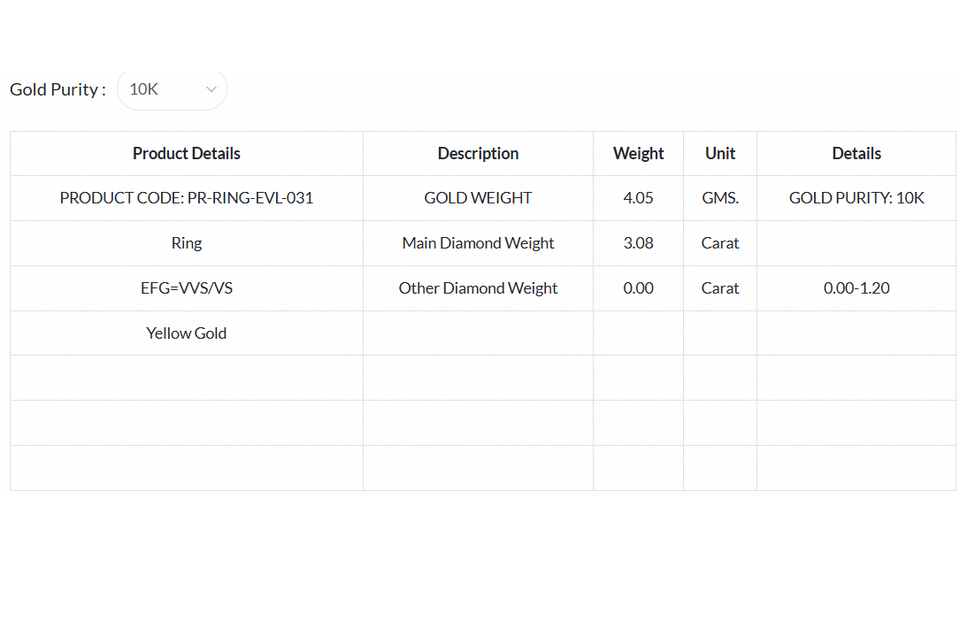Select the Description column header
The width and height of the screenshot is (960, 643).
(478, 153)
